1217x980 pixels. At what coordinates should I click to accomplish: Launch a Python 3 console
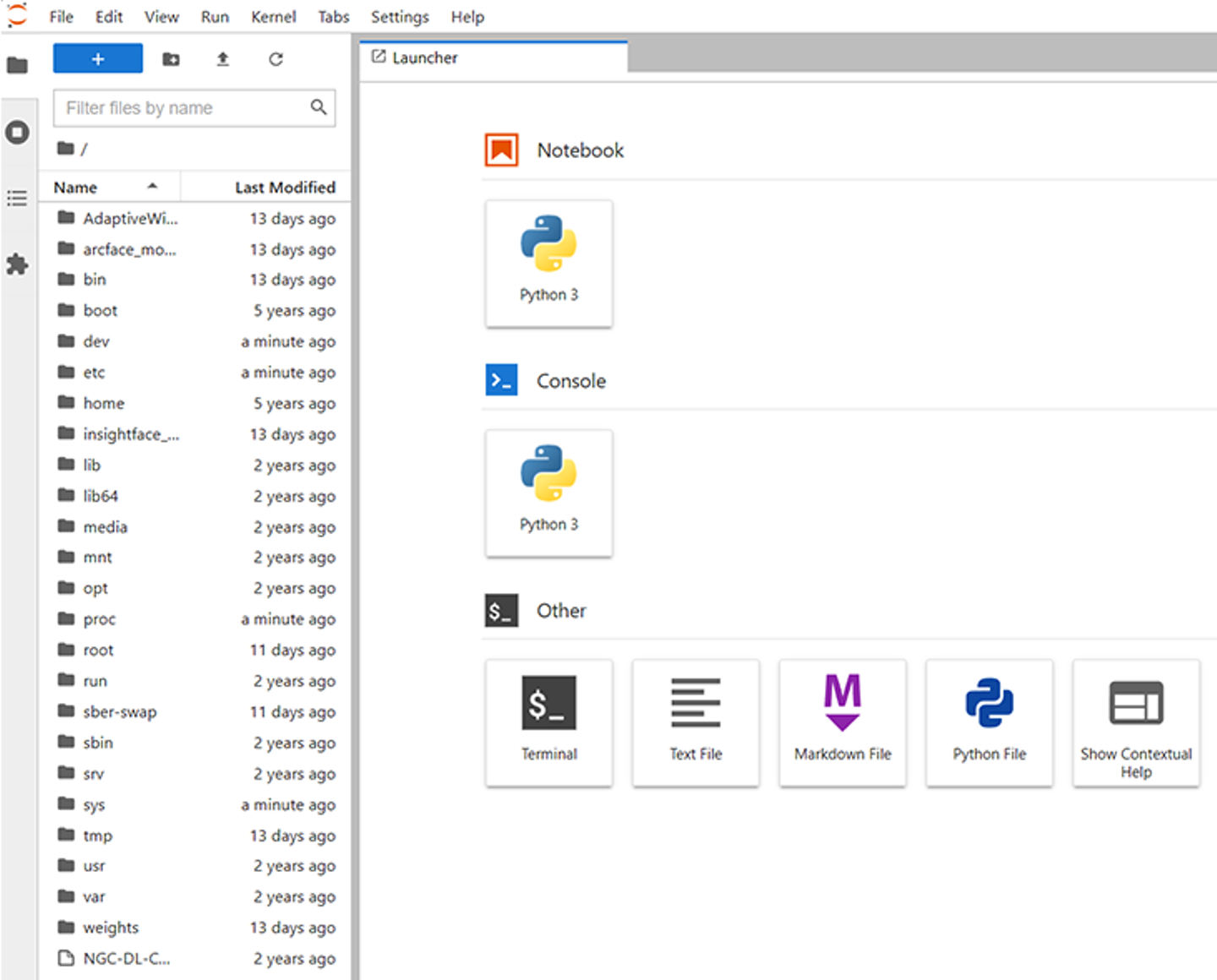pyautogui.click(x=548, y=493)
